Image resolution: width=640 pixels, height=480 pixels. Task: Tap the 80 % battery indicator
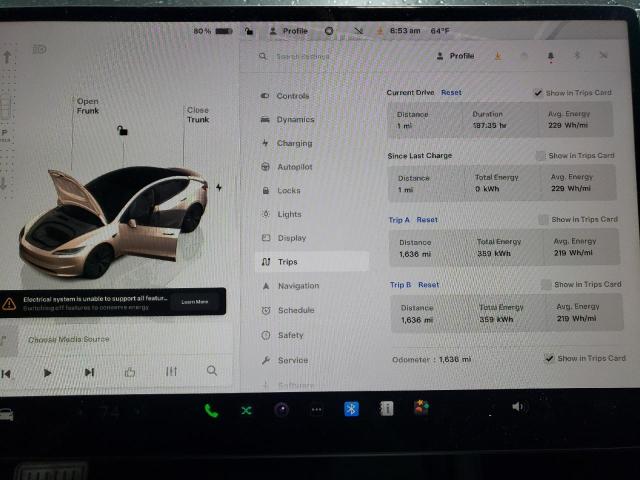(x=213, y=31)
